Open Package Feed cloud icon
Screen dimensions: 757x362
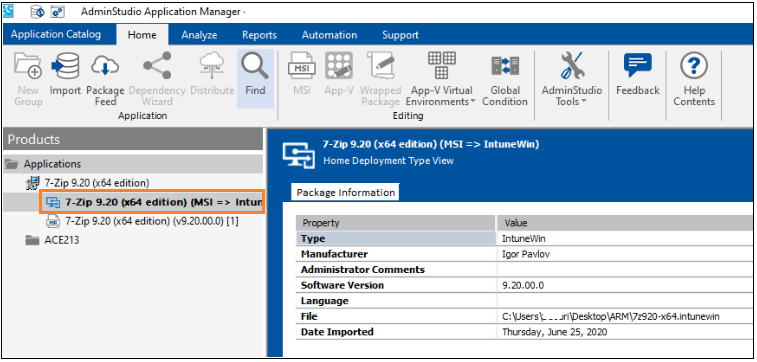pyautogui.click(x=105, y=67)
